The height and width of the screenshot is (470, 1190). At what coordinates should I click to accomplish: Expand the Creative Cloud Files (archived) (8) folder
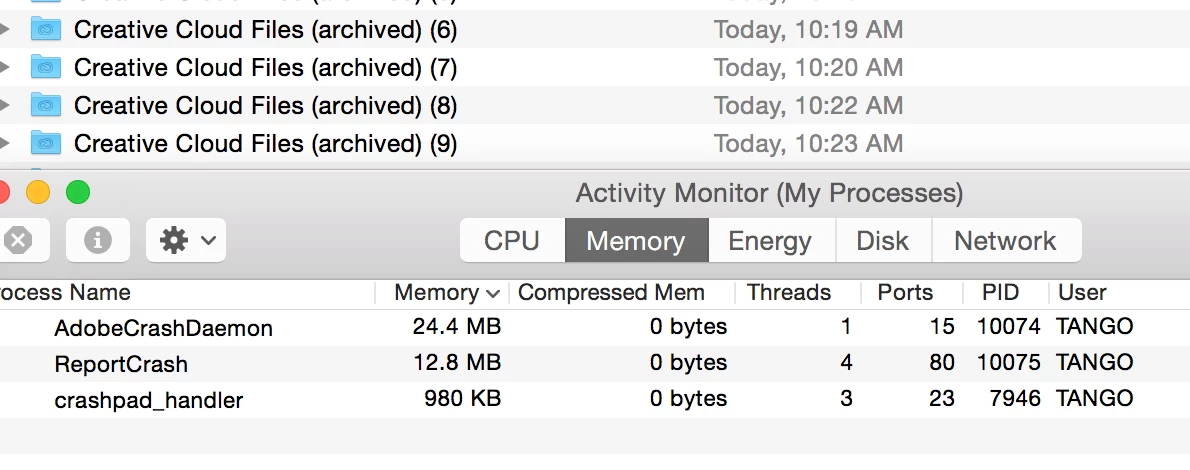[x=5, y=105]
